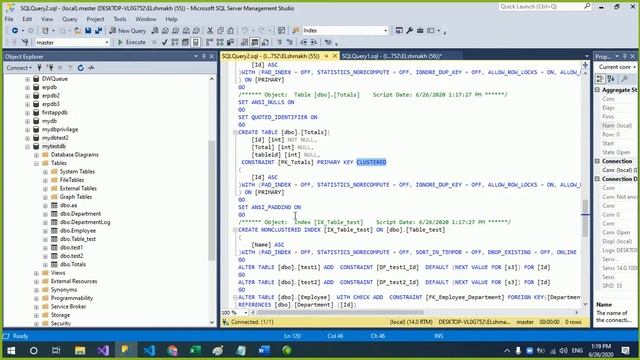Click the Parse query checkmark icon
This screenshot has height=360, width=640.
click(164, 42)
